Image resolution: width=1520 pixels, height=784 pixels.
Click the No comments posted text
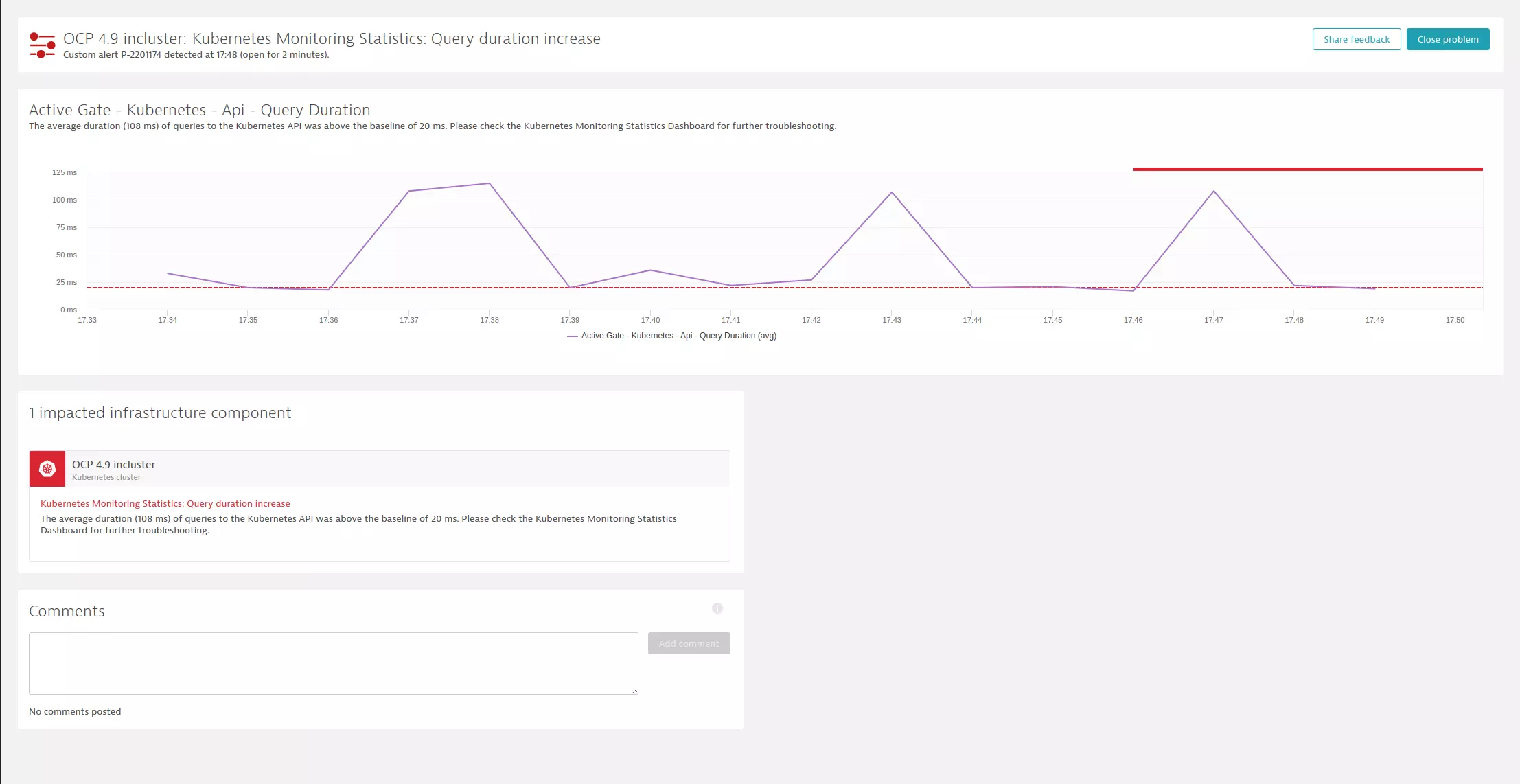pos(75,711)
